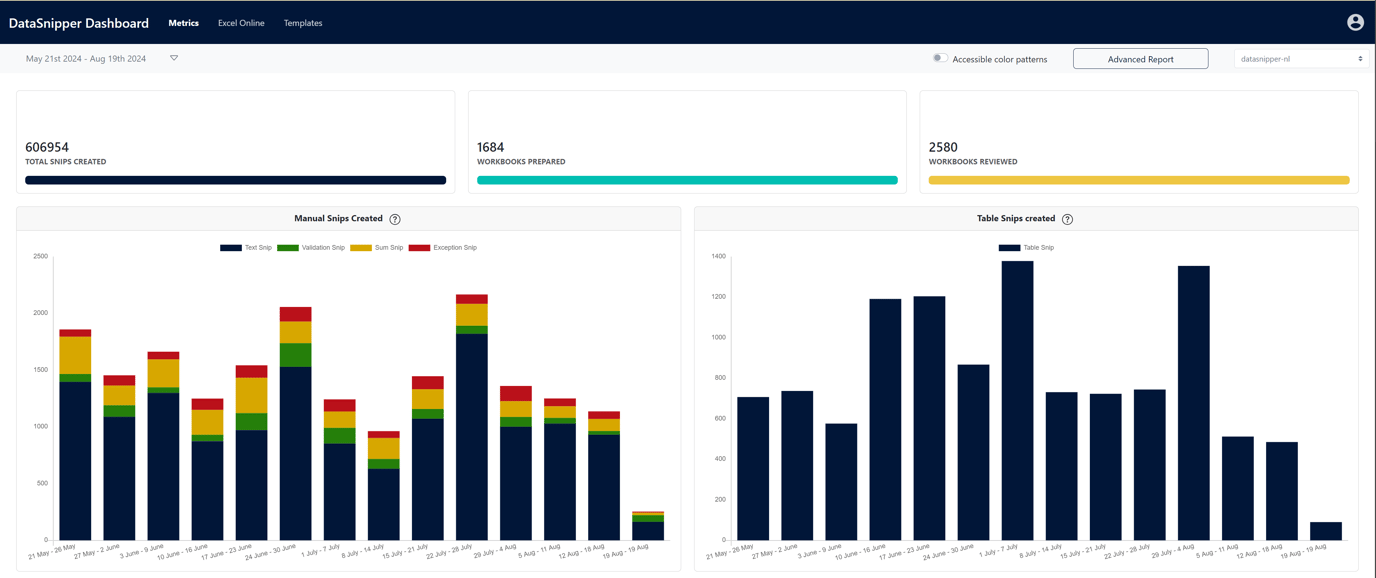Toggle Text Snip legend series visibility
Screen dimensions: 1376x578
click(x=246, y=247)
